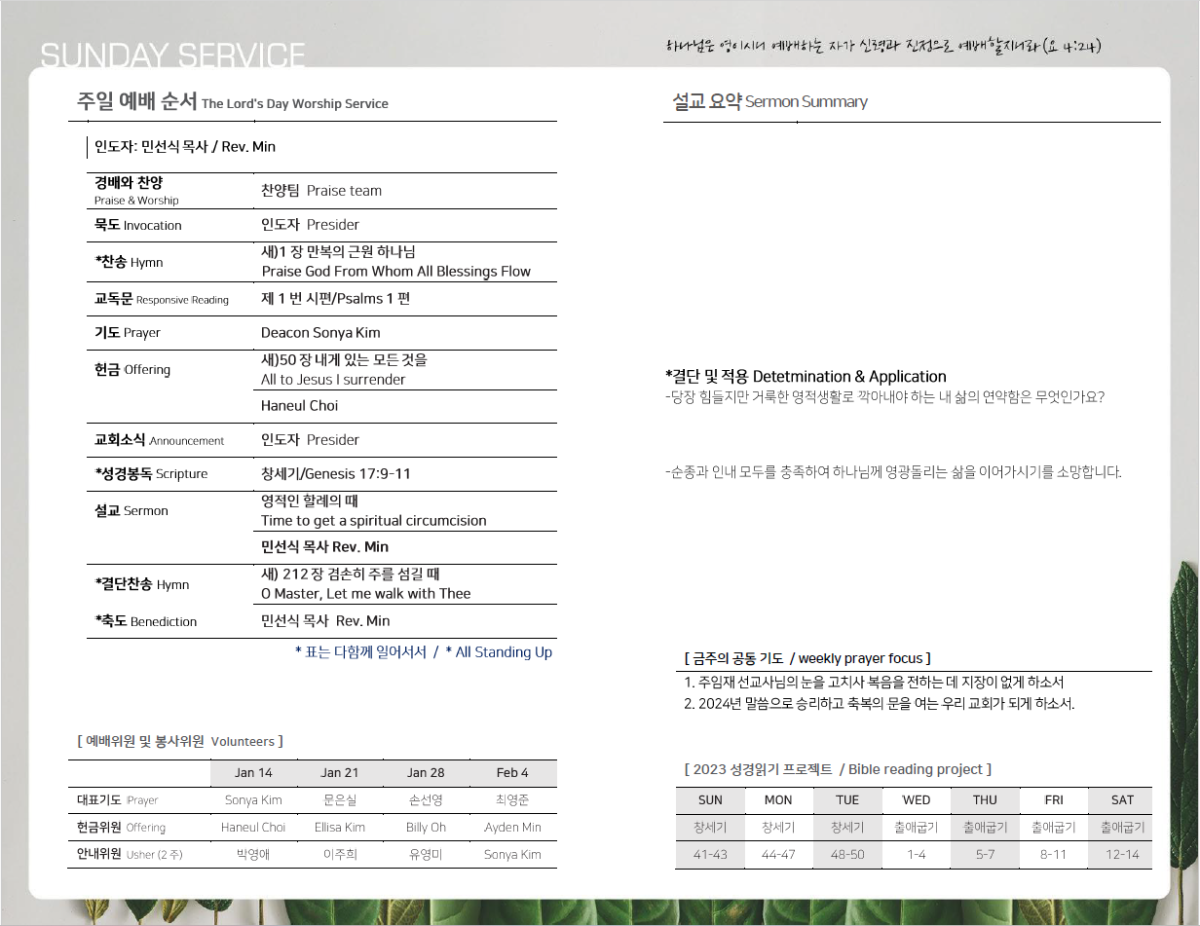The image size is (1200, 926).
Task: Click the '44-47' reading cell
Action: point(778,855)
